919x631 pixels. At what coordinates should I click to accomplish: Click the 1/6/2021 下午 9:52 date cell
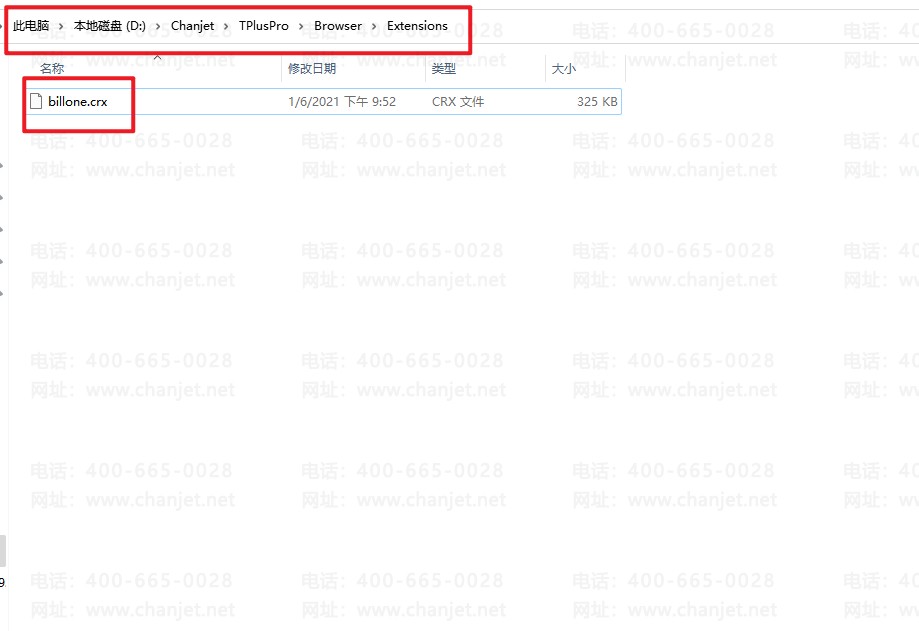[342, 102]
